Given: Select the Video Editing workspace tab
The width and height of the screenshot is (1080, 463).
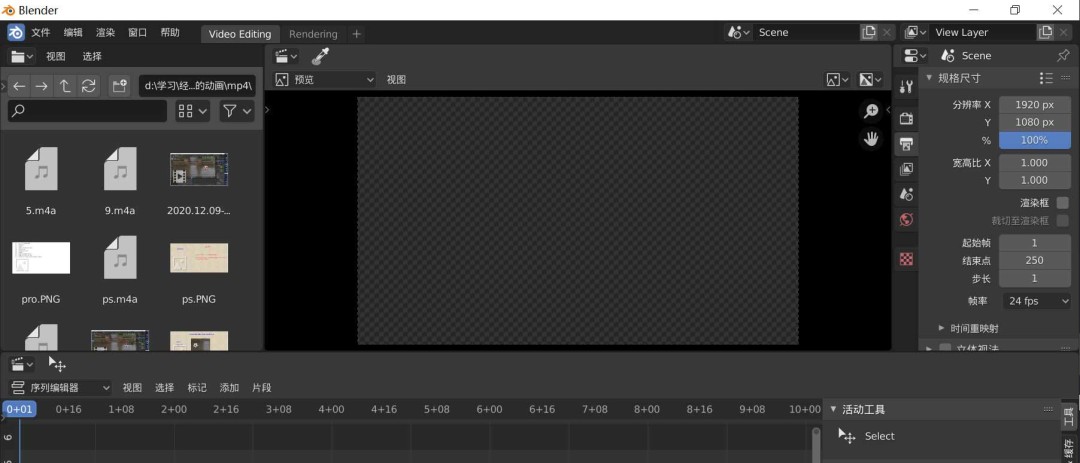Looking at the screenshot, I should click(240, 34).
